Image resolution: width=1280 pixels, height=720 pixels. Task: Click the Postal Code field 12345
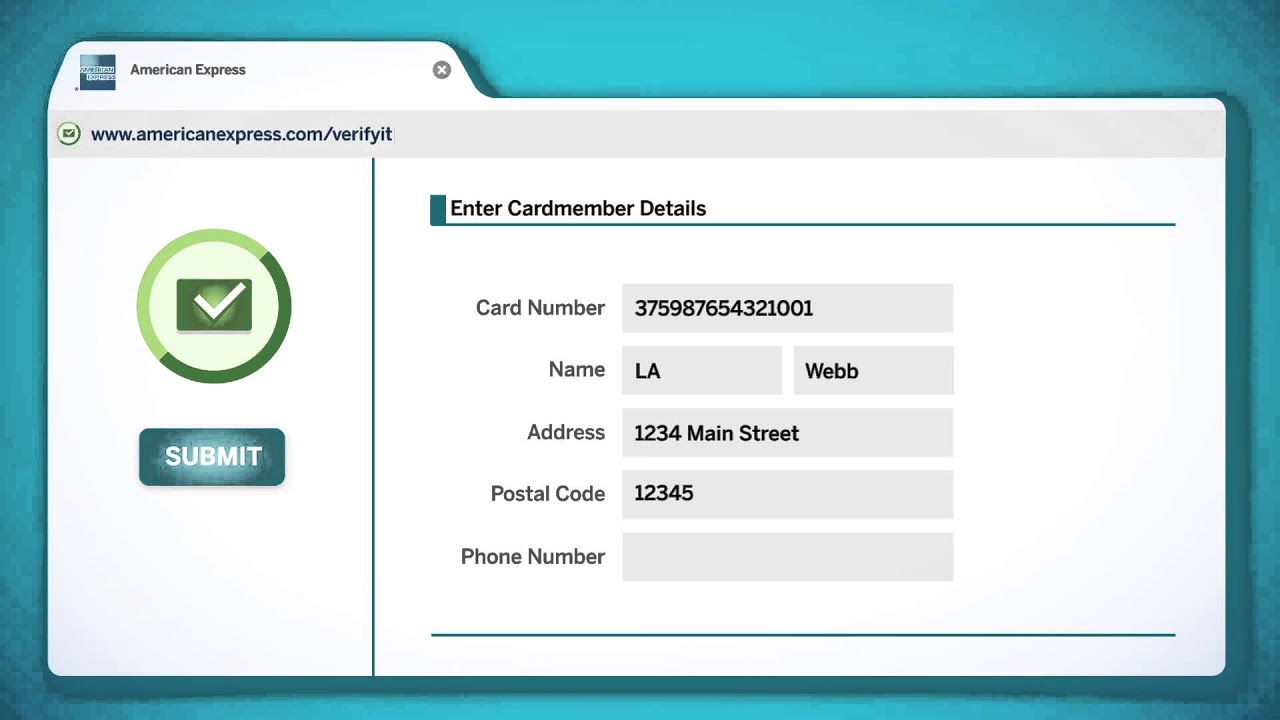(x=788, y=494)
